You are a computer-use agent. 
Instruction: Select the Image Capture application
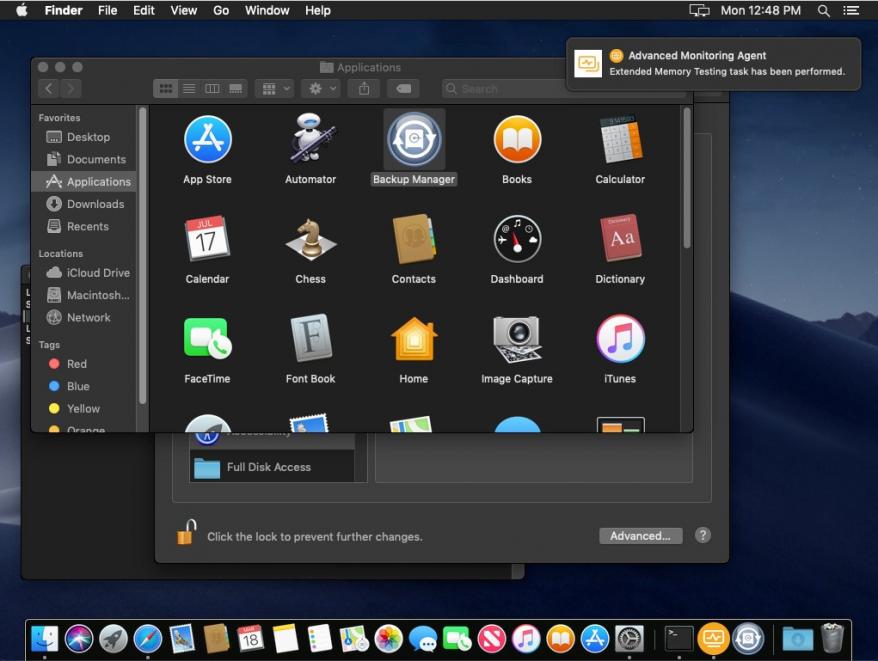(516, 340)
